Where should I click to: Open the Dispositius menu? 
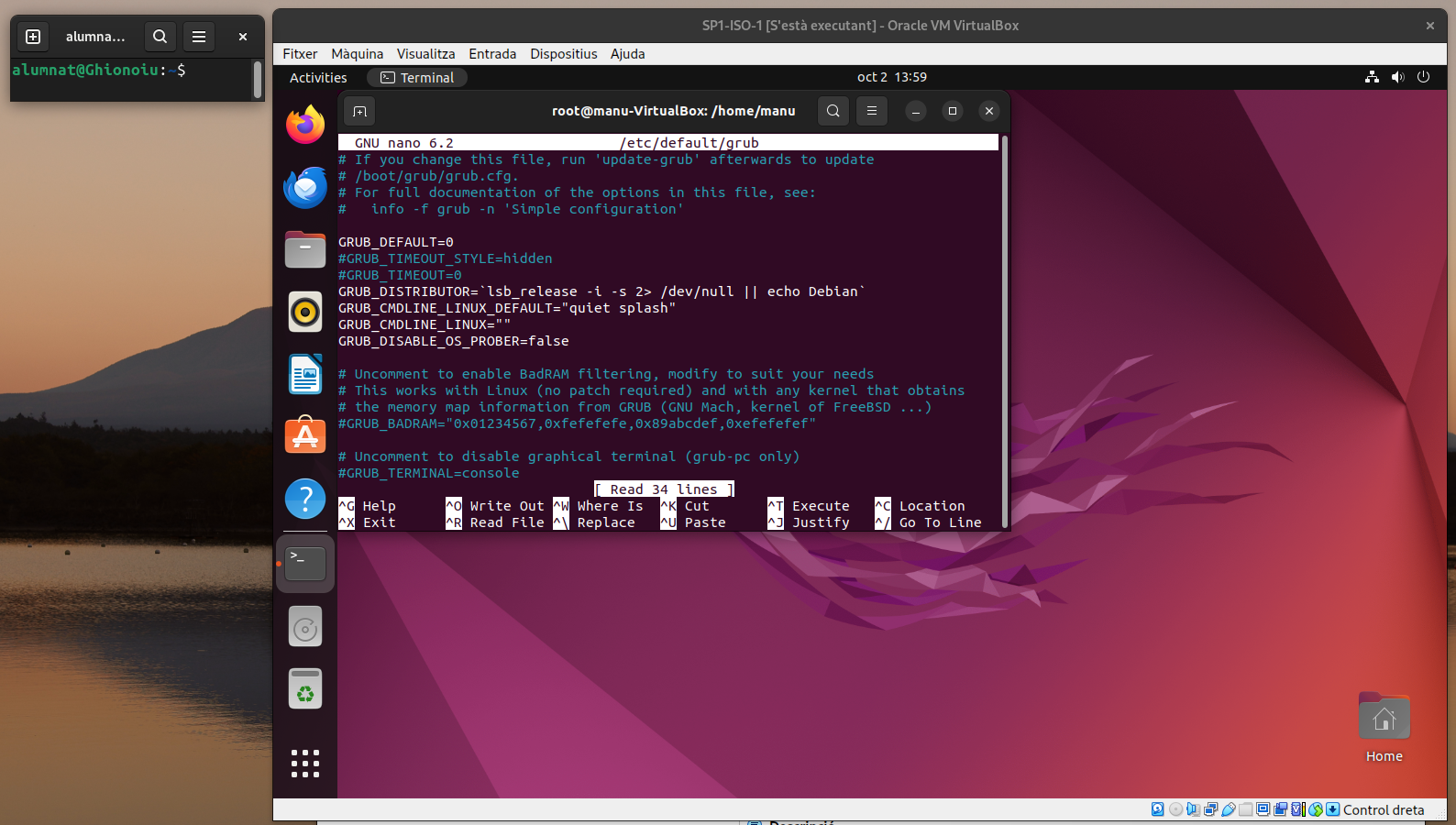click(x=563, y=54)
